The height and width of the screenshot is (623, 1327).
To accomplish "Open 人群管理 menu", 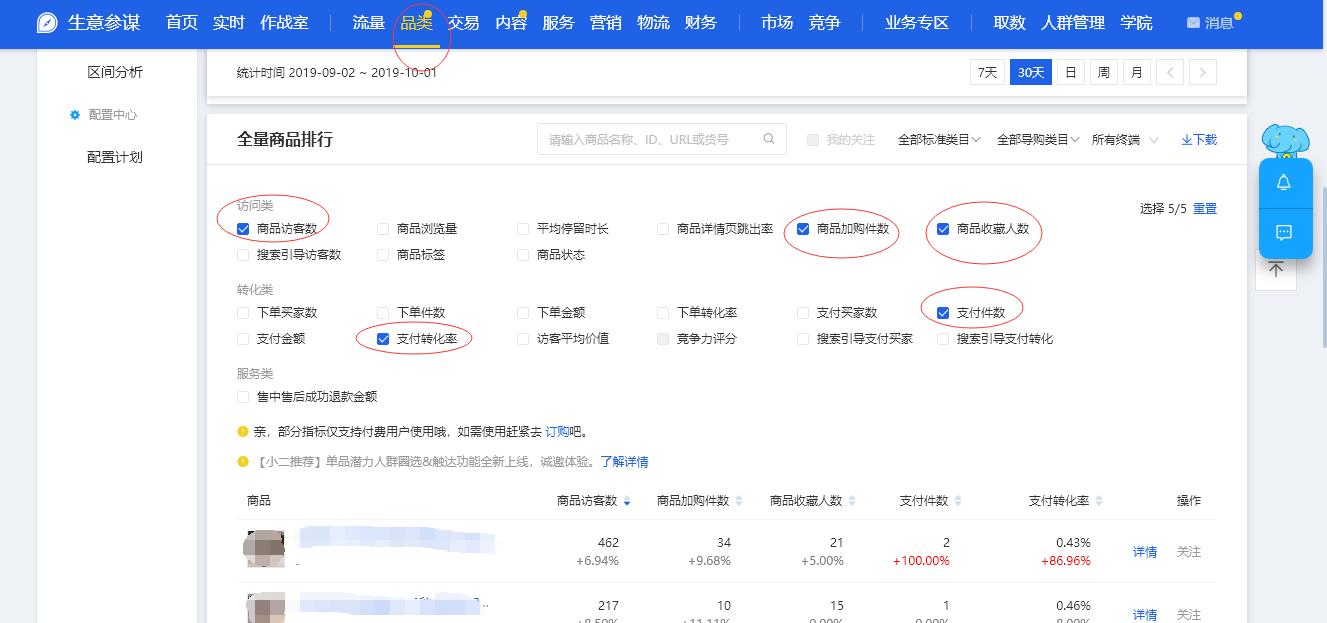I will pyautogui.click(x=1073, y=23).
